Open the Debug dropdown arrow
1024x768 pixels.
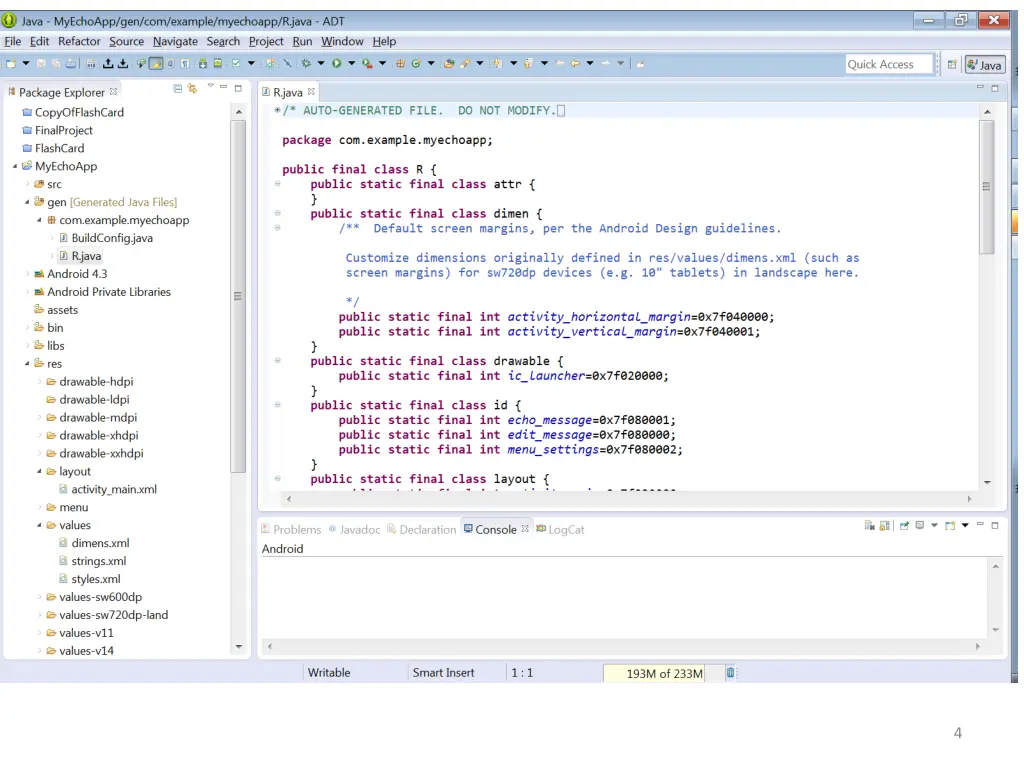click(x=321, y=63)
